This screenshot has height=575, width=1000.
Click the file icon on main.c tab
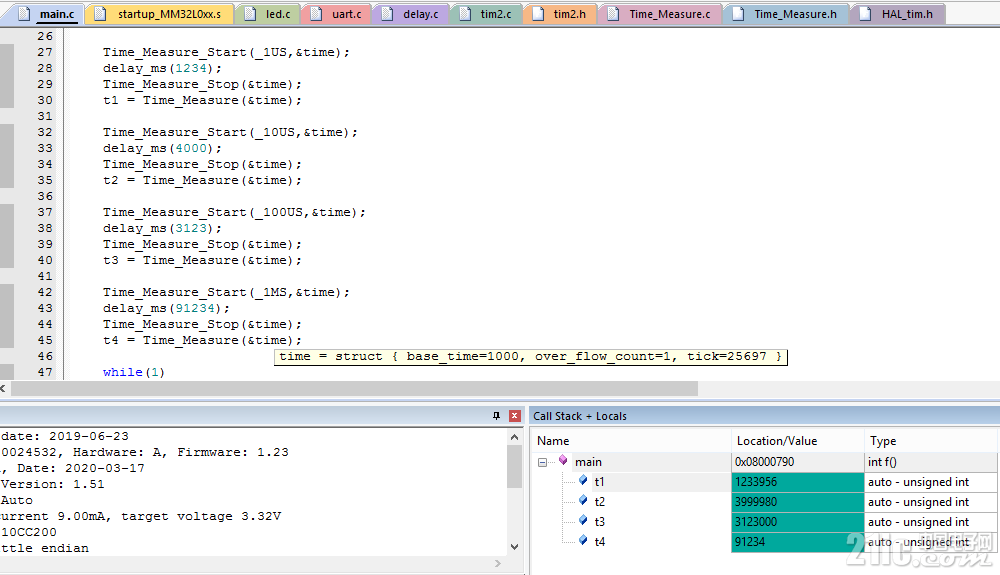(24, 14)
